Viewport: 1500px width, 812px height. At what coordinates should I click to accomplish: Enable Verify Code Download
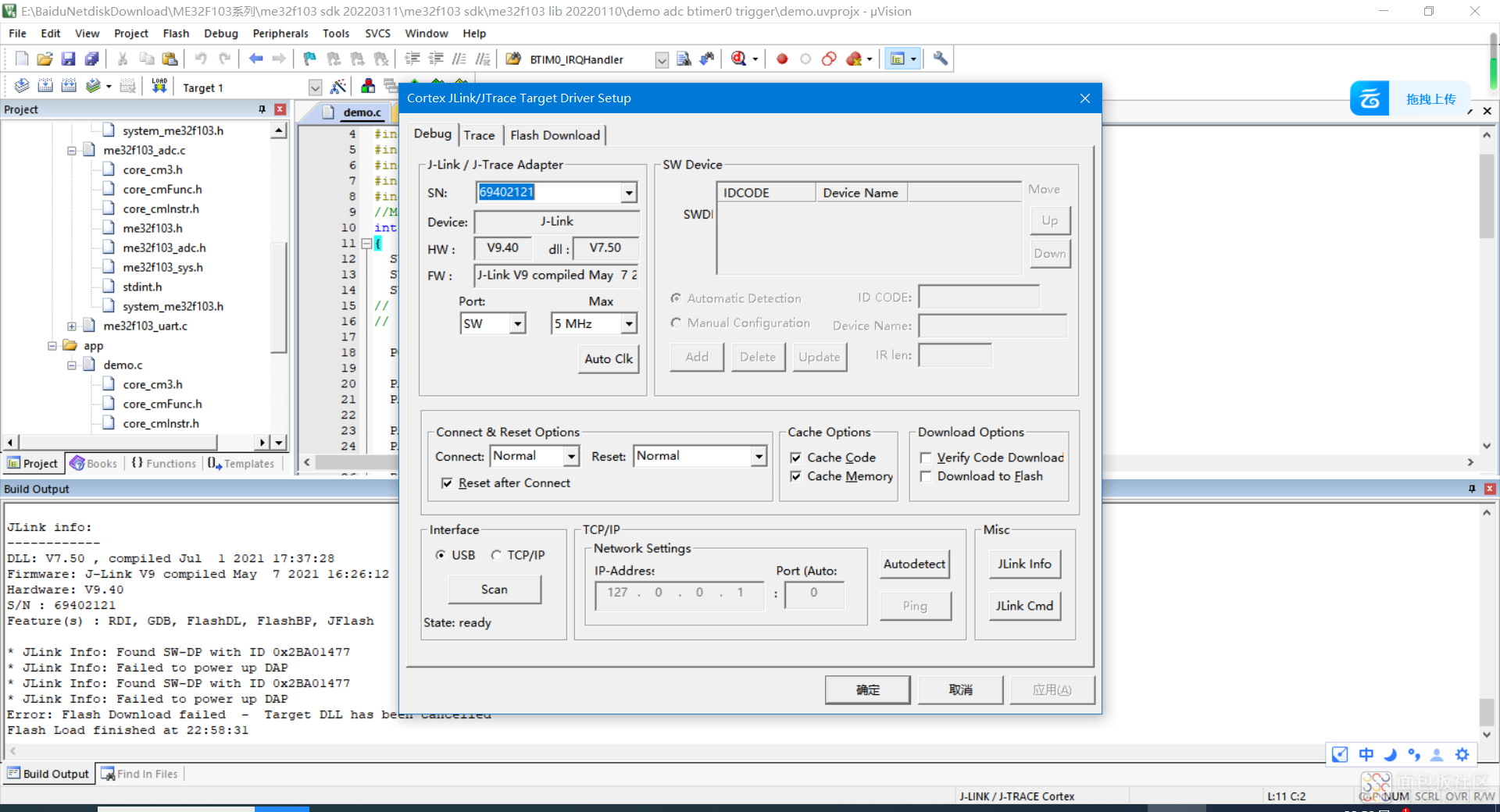point(926,458)
